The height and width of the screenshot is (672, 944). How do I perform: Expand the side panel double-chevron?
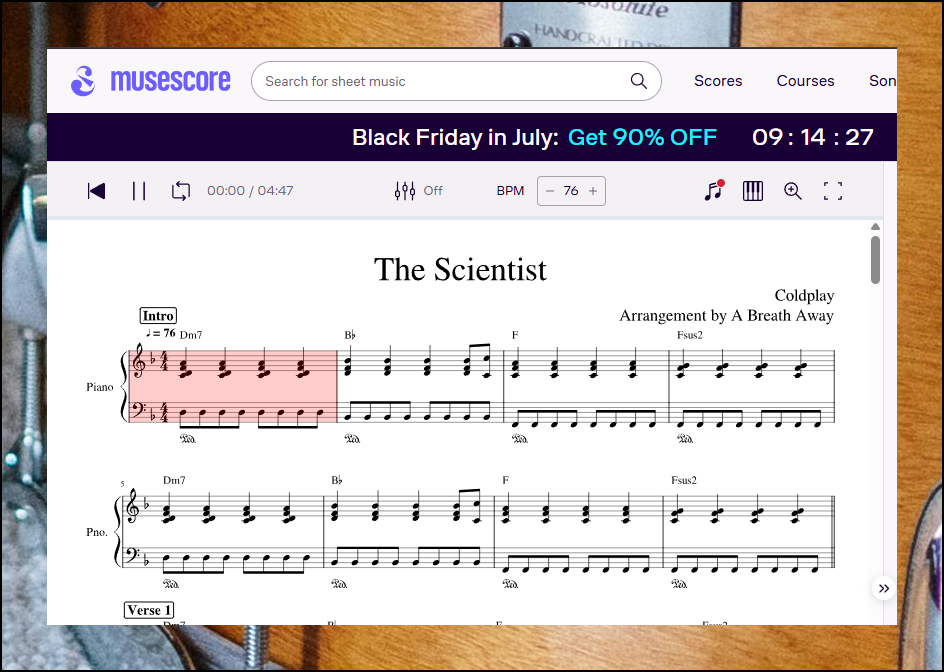[884, 588]
